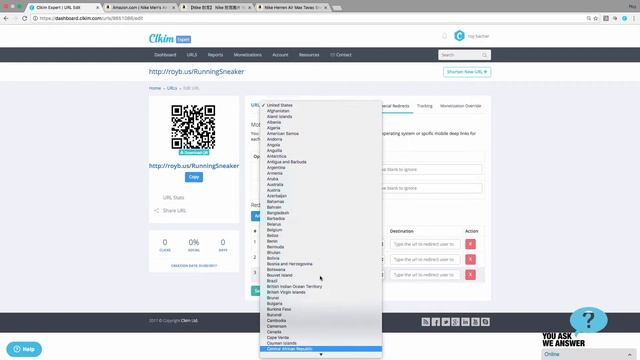Close the Amazon.com browser tab

tap(173, 7)
